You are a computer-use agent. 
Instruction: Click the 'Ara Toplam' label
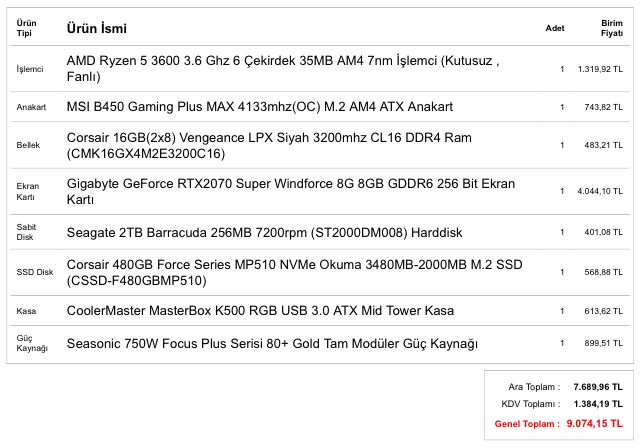(x=534, y=387)
